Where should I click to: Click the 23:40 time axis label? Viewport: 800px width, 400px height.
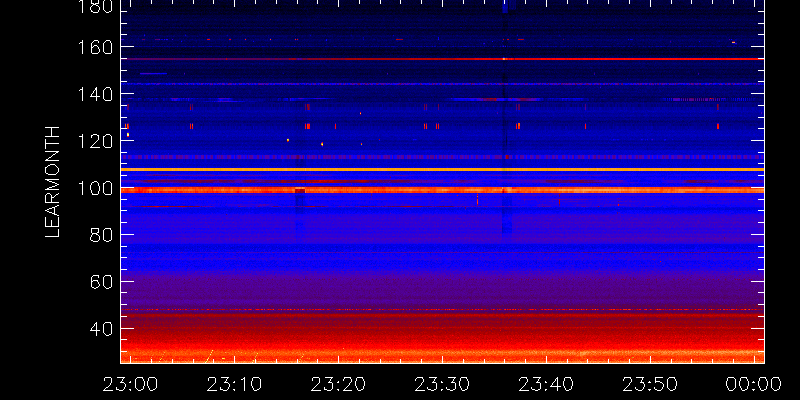click(x=546, y=384)
